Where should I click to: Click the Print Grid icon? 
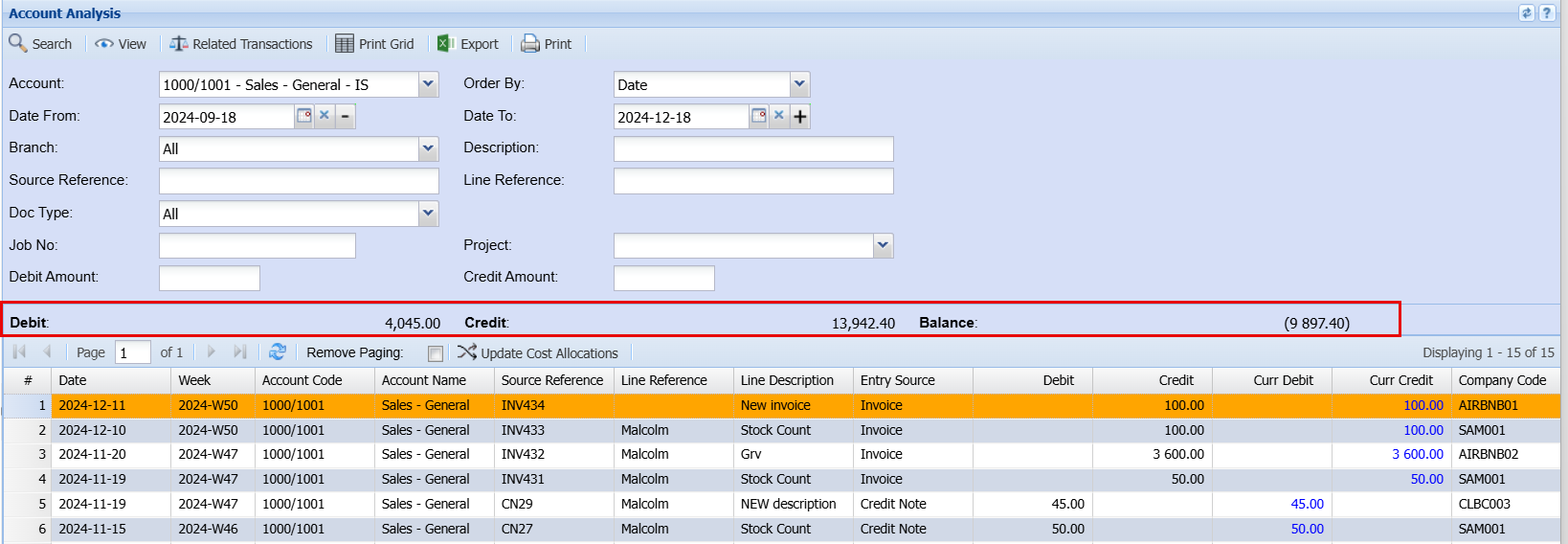[x=374, y=44]
